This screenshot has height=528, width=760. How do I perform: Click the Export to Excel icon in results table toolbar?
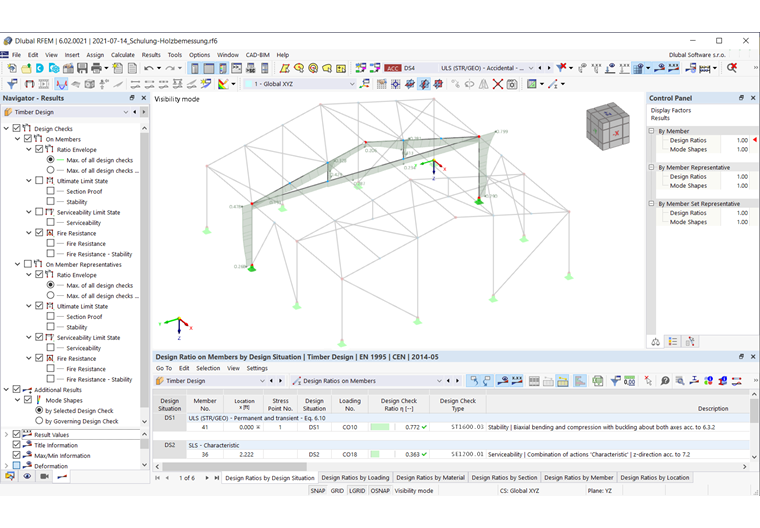click(598, 381)
